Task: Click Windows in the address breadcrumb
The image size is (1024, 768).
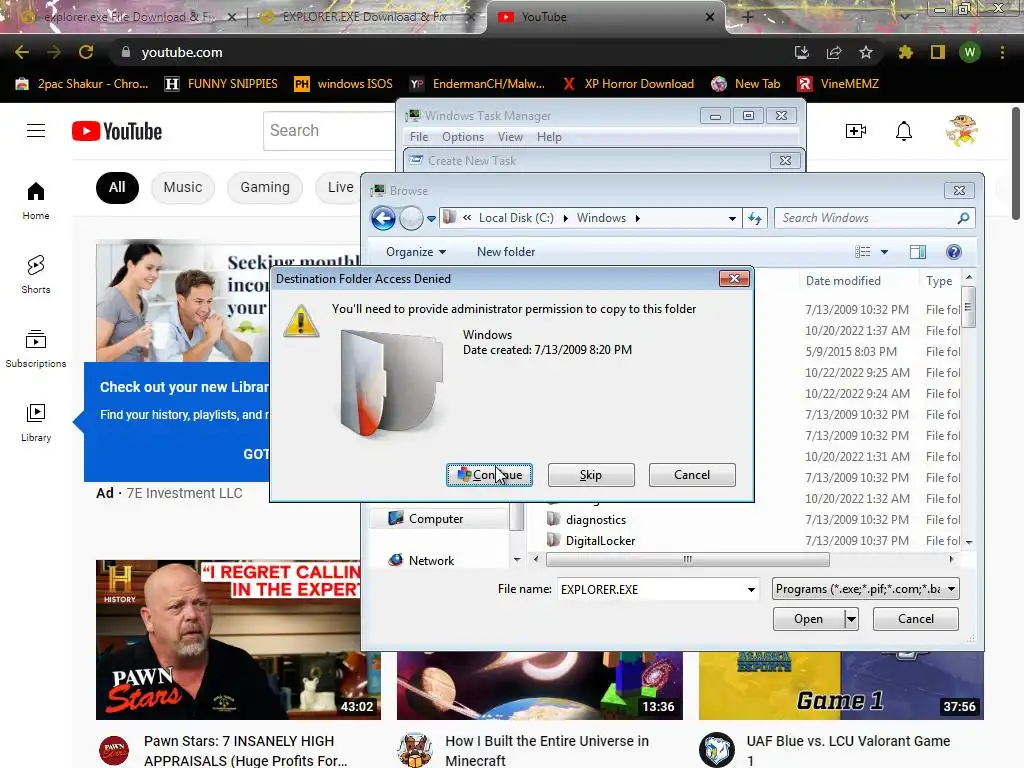Action: pyautogui.click(x=601, y=218)
